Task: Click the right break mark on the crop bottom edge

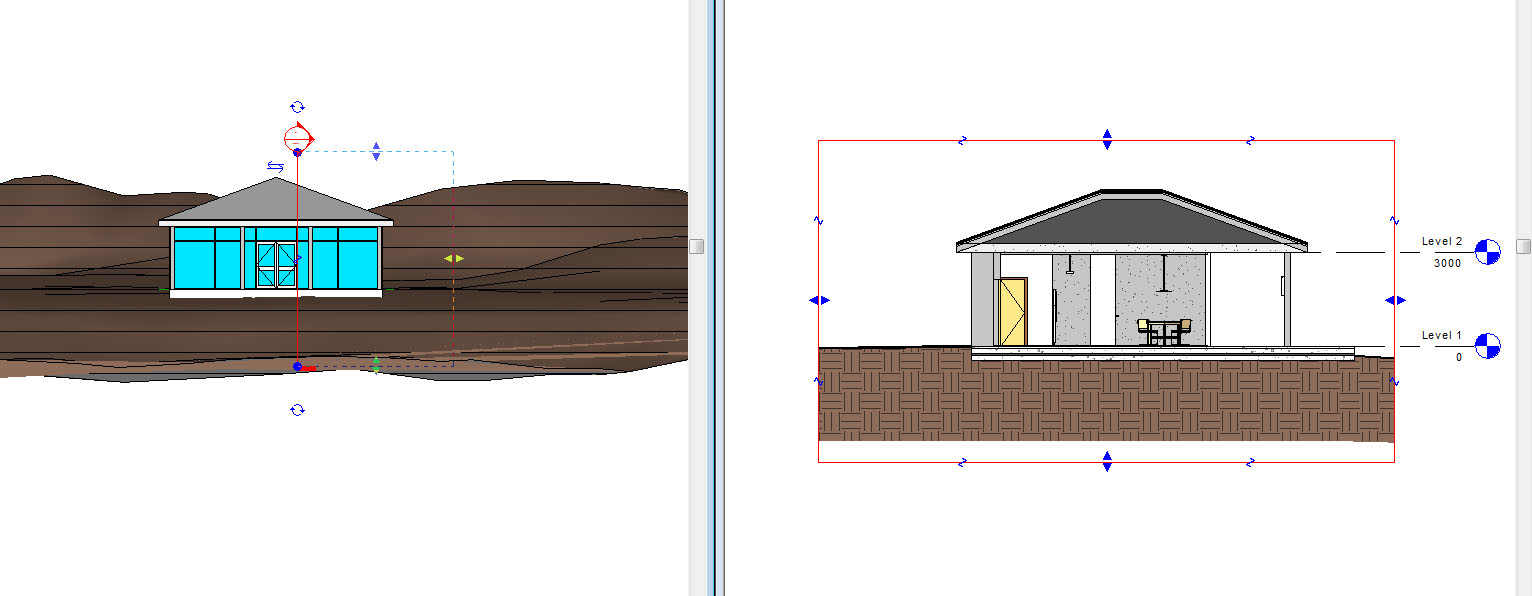Action: [x=1250, y=462]
